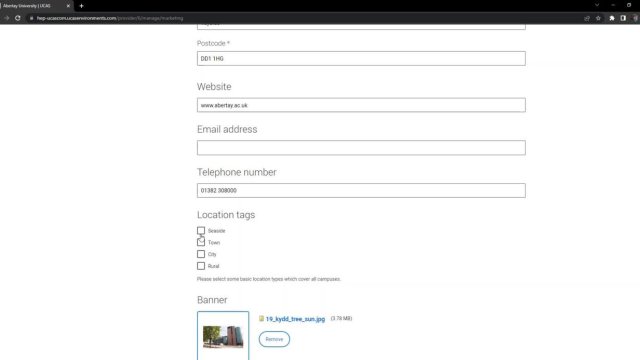Screen dimensions: 640x360
Task: Toggle the browser side panel icon
Action: pyautogui.click(x=623, y=18)
